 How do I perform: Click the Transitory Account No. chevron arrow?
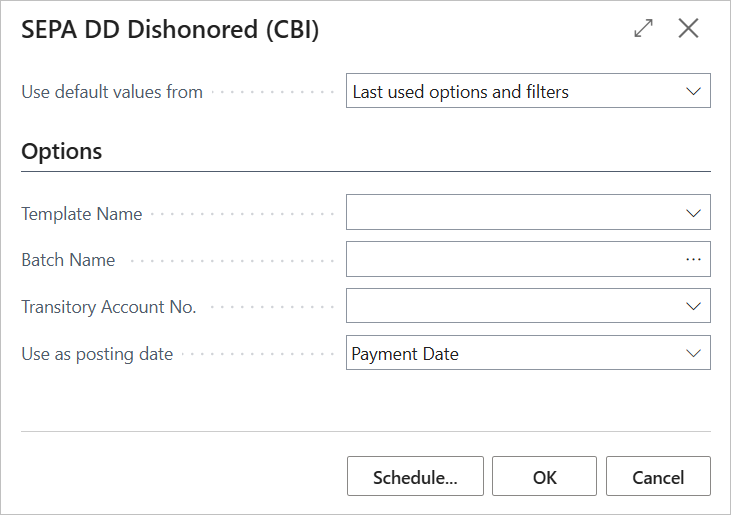(693, 306)
